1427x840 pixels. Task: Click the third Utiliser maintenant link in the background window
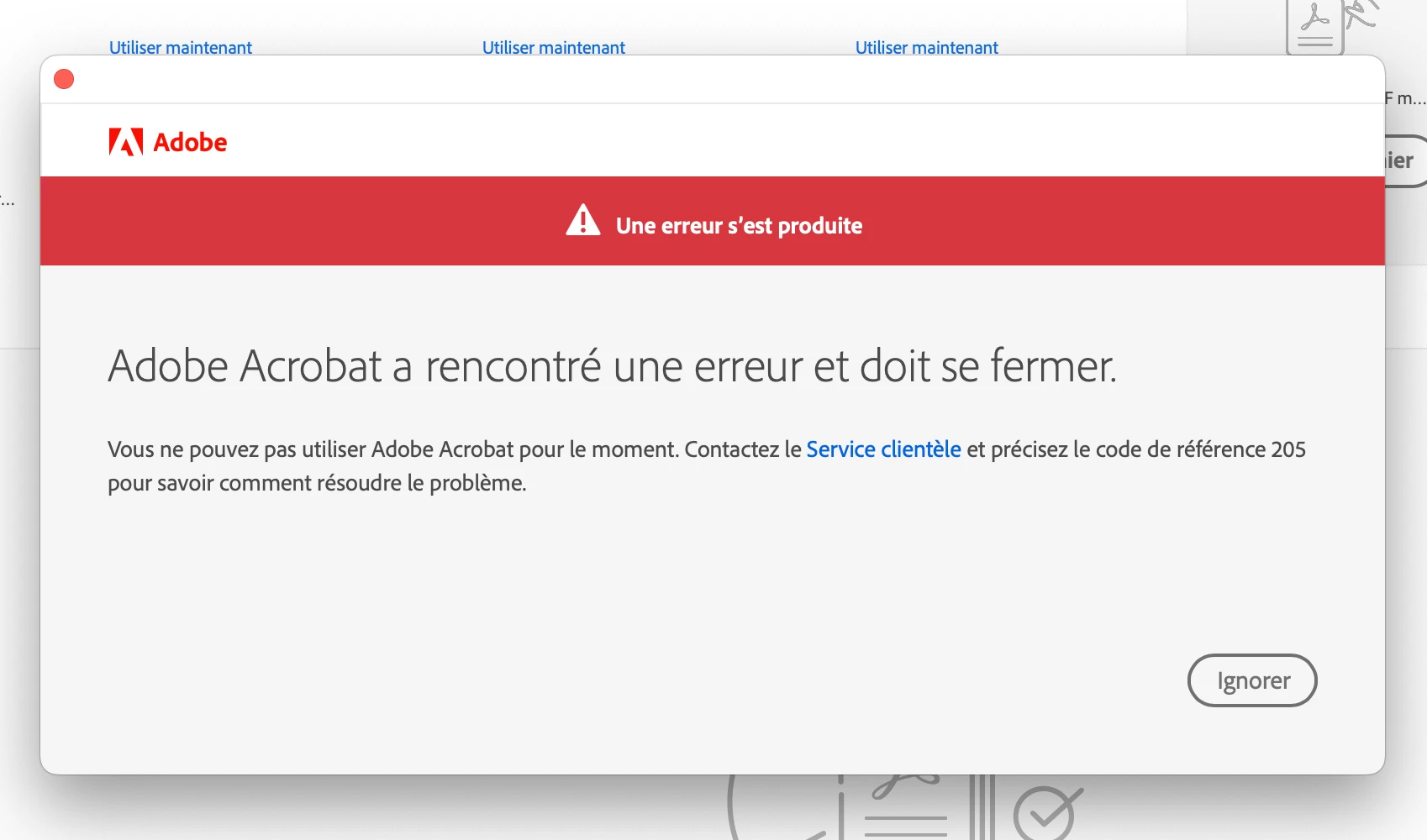click(x=927, y=48)
